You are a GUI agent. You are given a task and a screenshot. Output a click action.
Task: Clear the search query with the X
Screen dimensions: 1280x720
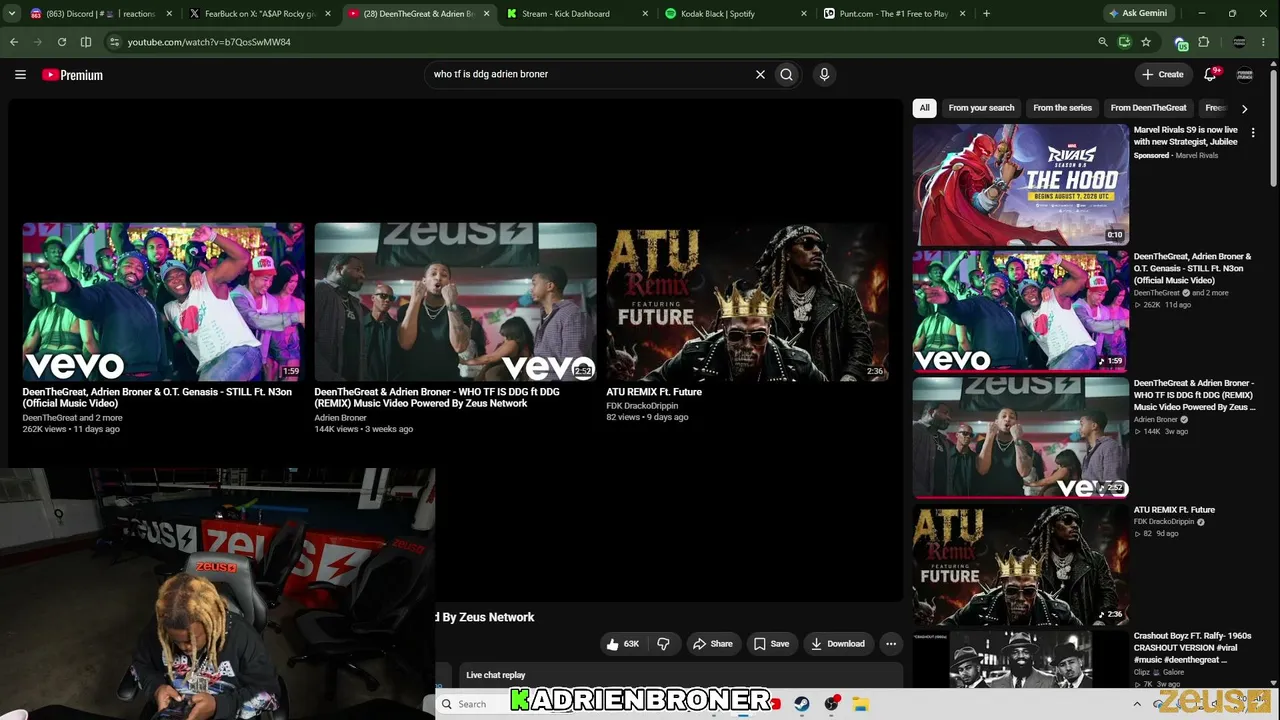[x=760, y=74]
